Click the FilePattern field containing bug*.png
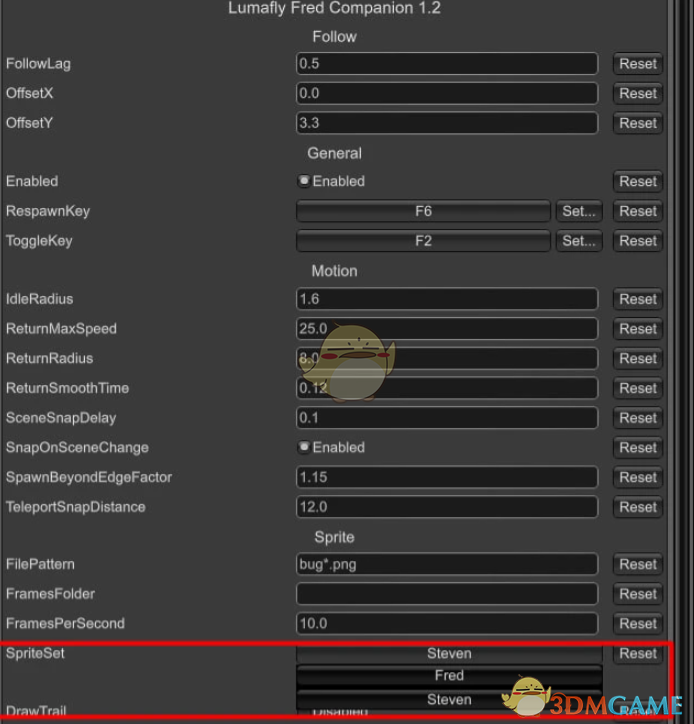The height and width of the screenshot is (724, 694). coord(447,564)
